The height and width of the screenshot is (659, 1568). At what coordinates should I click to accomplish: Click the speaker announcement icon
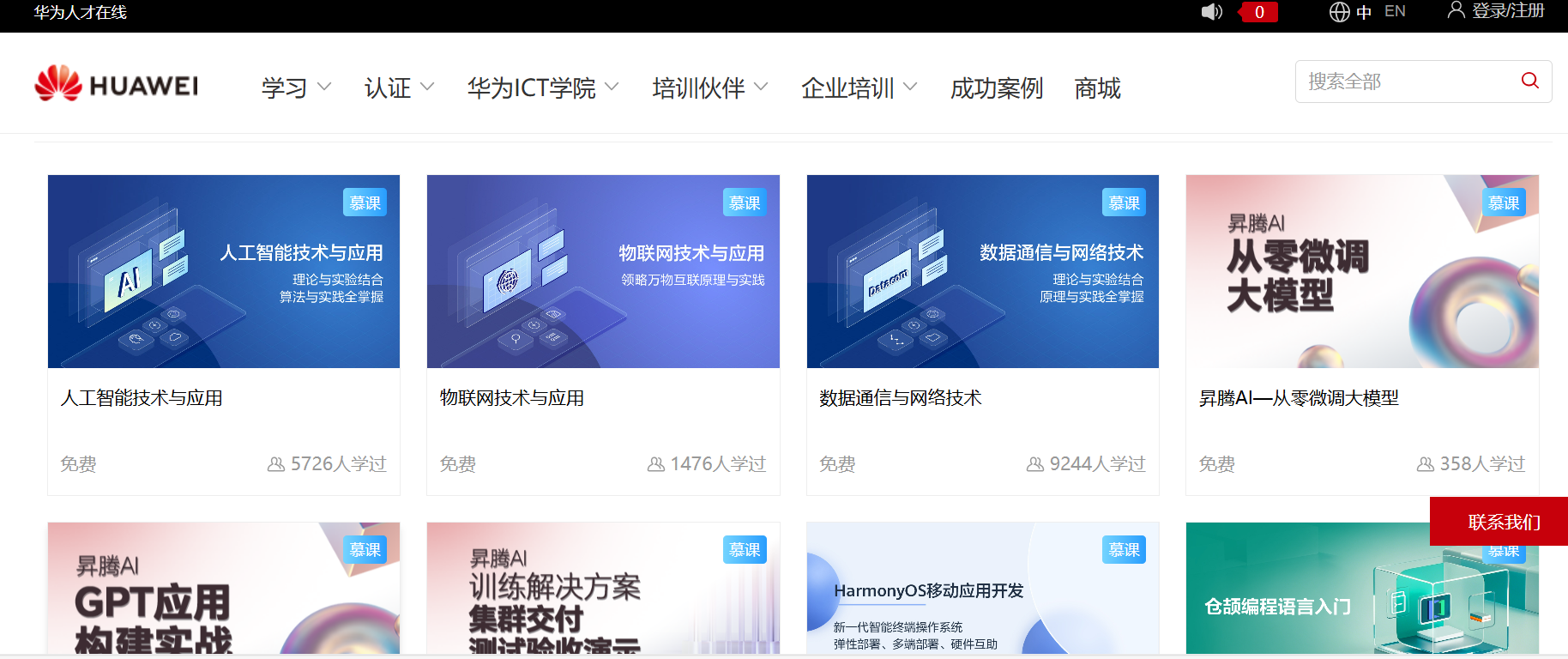(1211, 12)
